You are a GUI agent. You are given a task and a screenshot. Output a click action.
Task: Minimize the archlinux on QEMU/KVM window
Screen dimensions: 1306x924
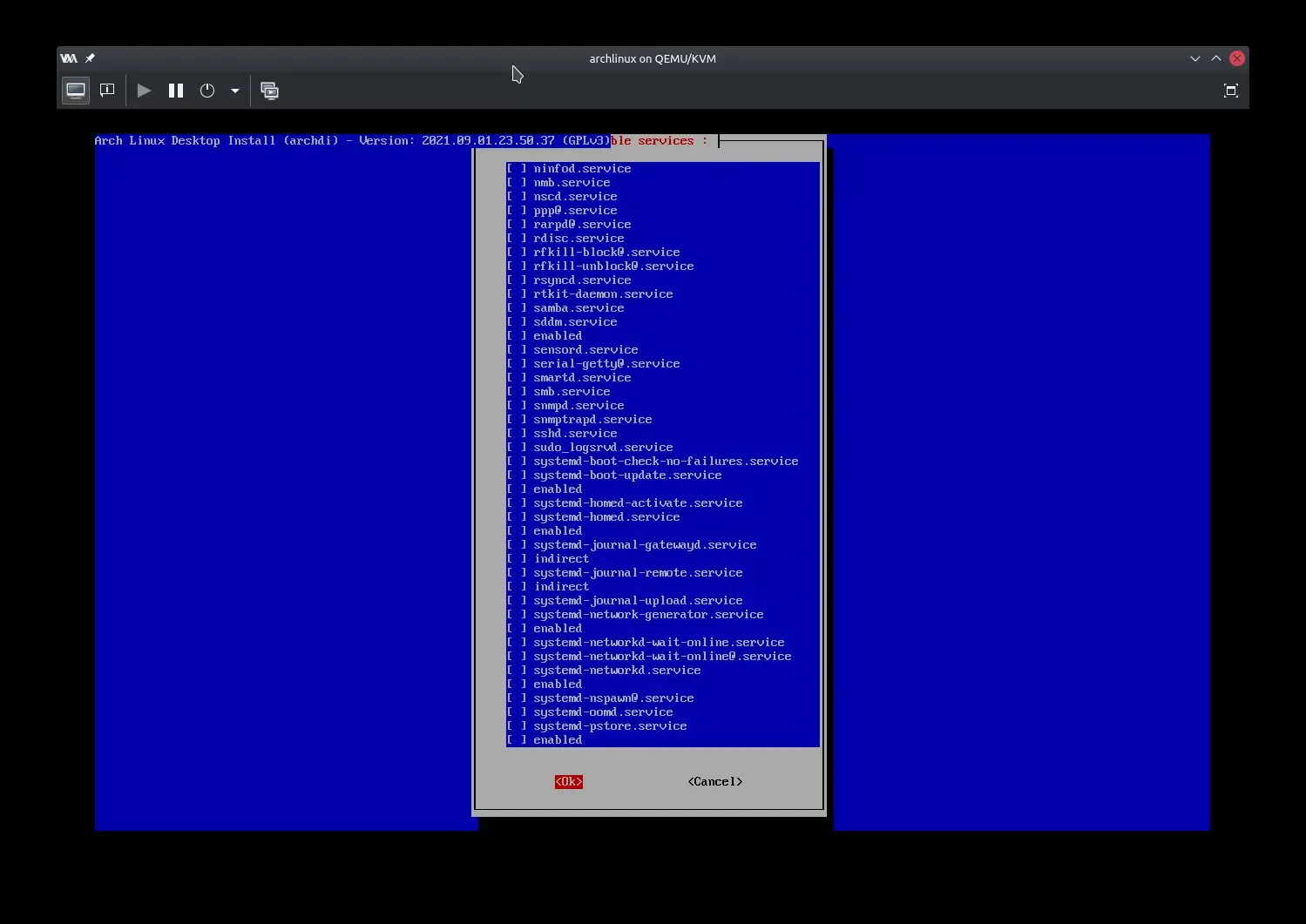tap(1194, 58)
